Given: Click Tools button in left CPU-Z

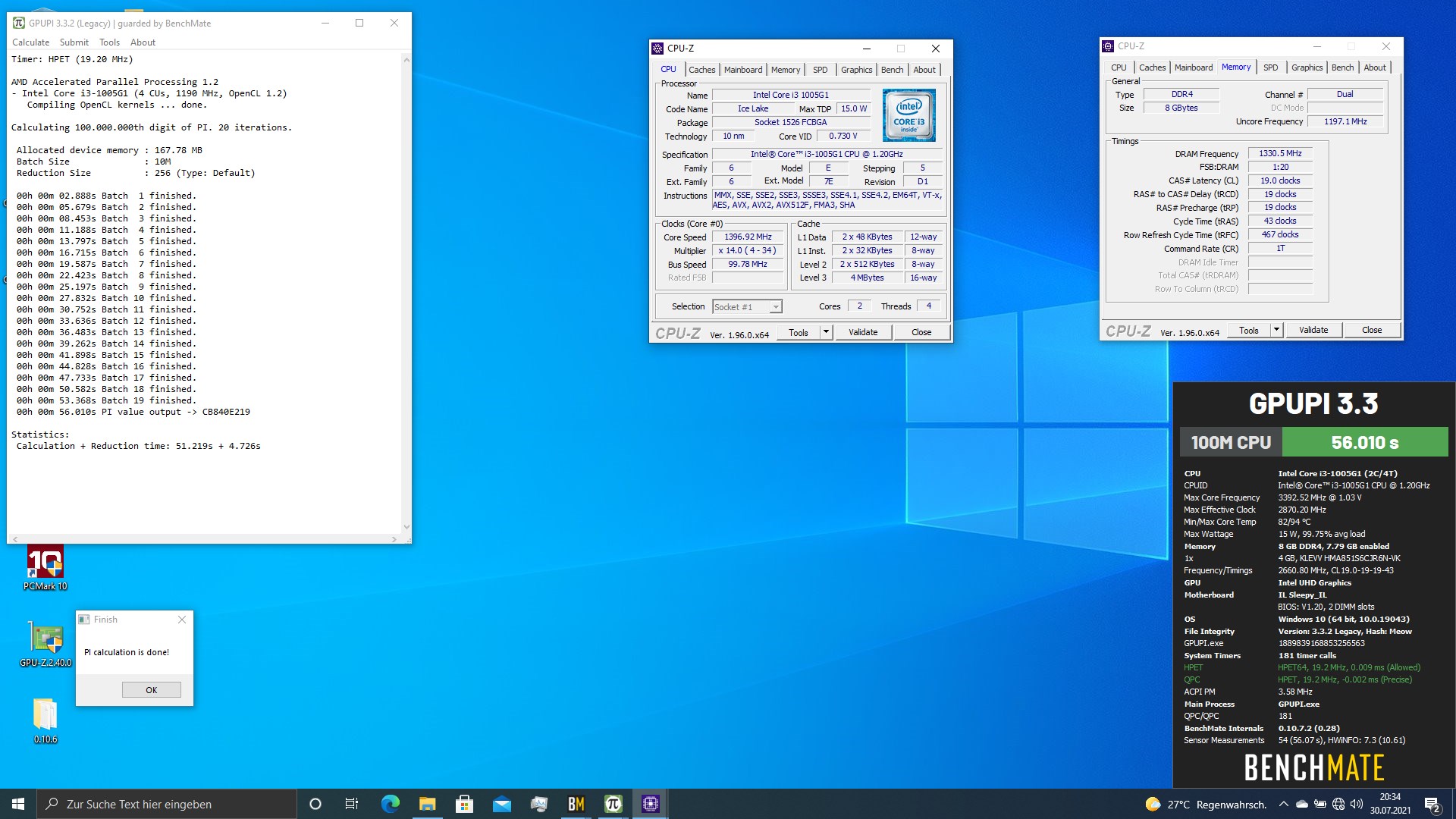Looking at the screenshot, I should point(799,332).
